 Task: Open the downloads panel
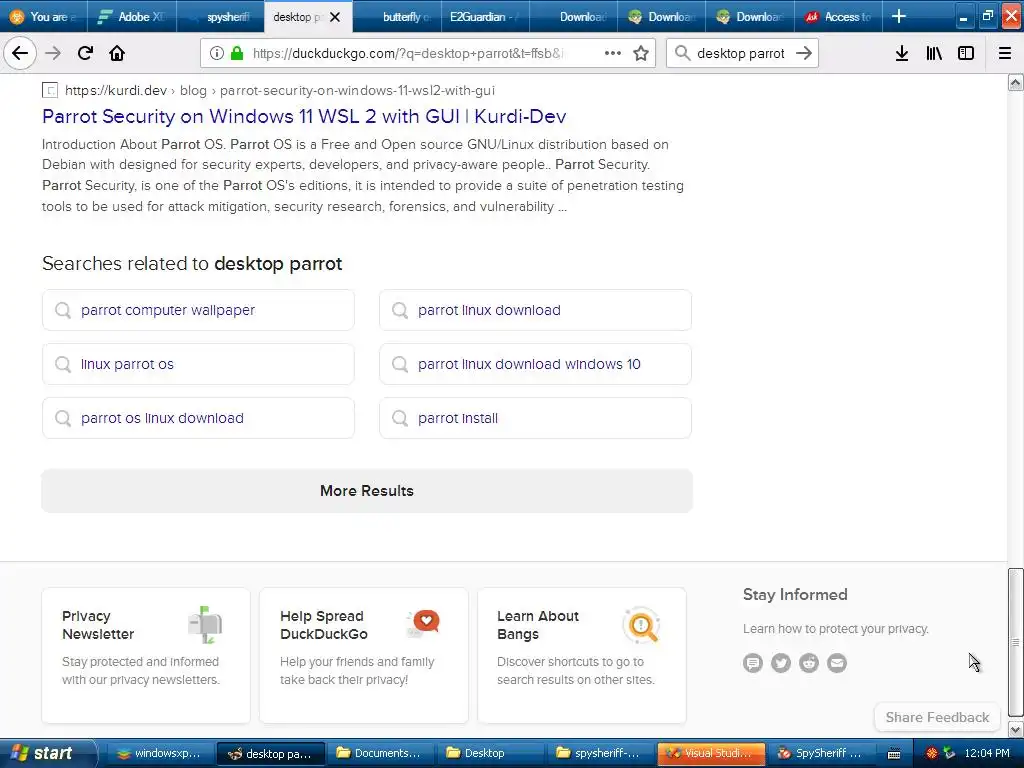902,53
